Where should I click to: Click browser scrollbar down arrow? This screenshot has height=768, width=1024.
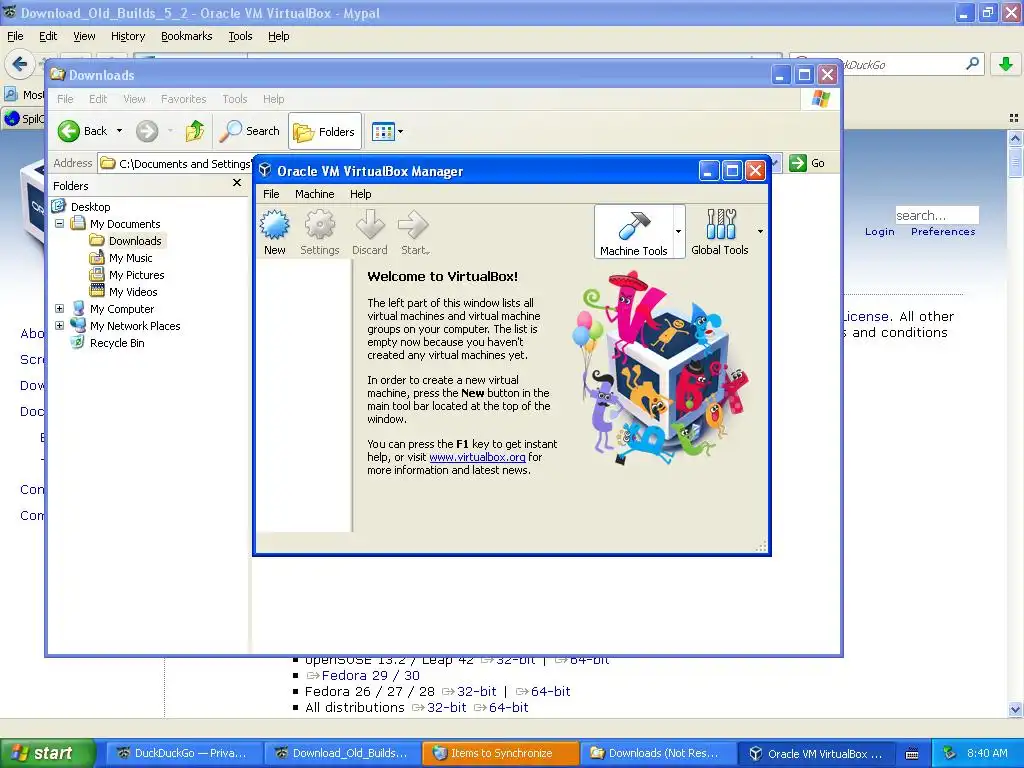(x=1015, y=709)
